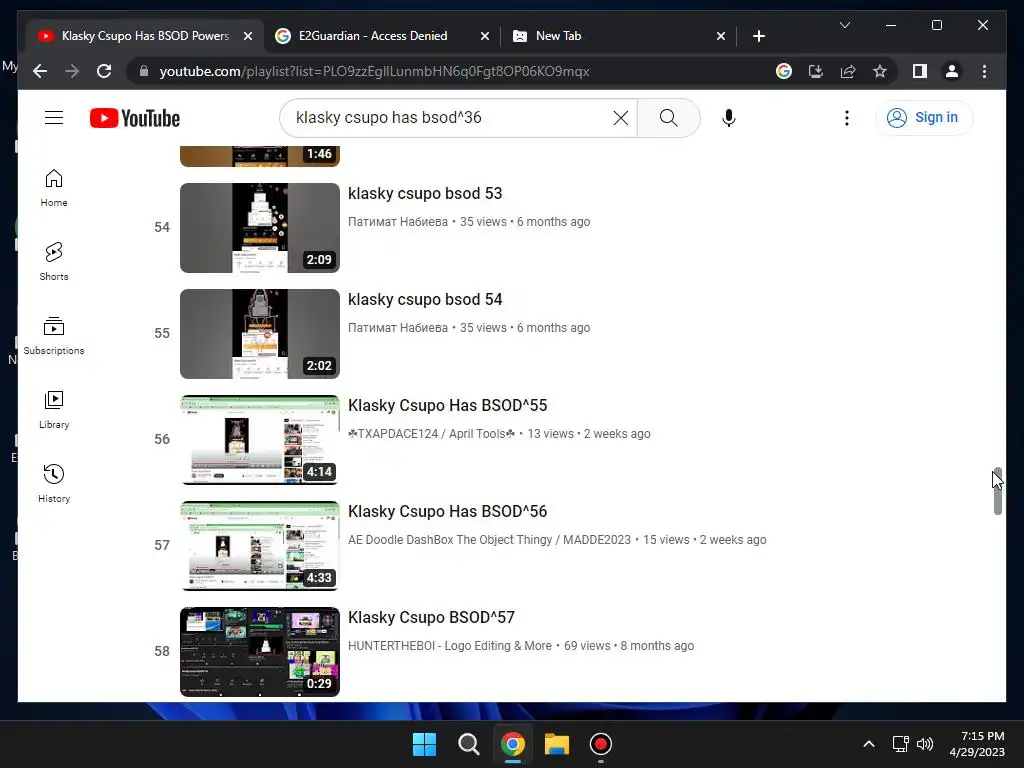Close the Klasky Csupo YouTube tab
The width and height of the screenshot is (1024, 768).
[x=248, y=36]
